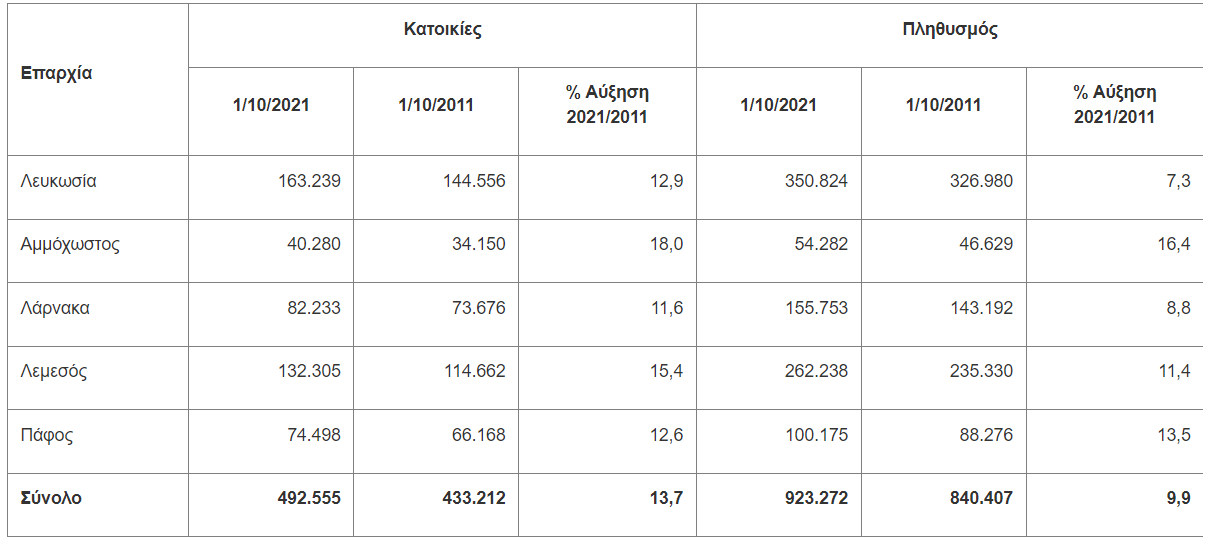Select Λευκωσία dwellings value 163.239

309,181
